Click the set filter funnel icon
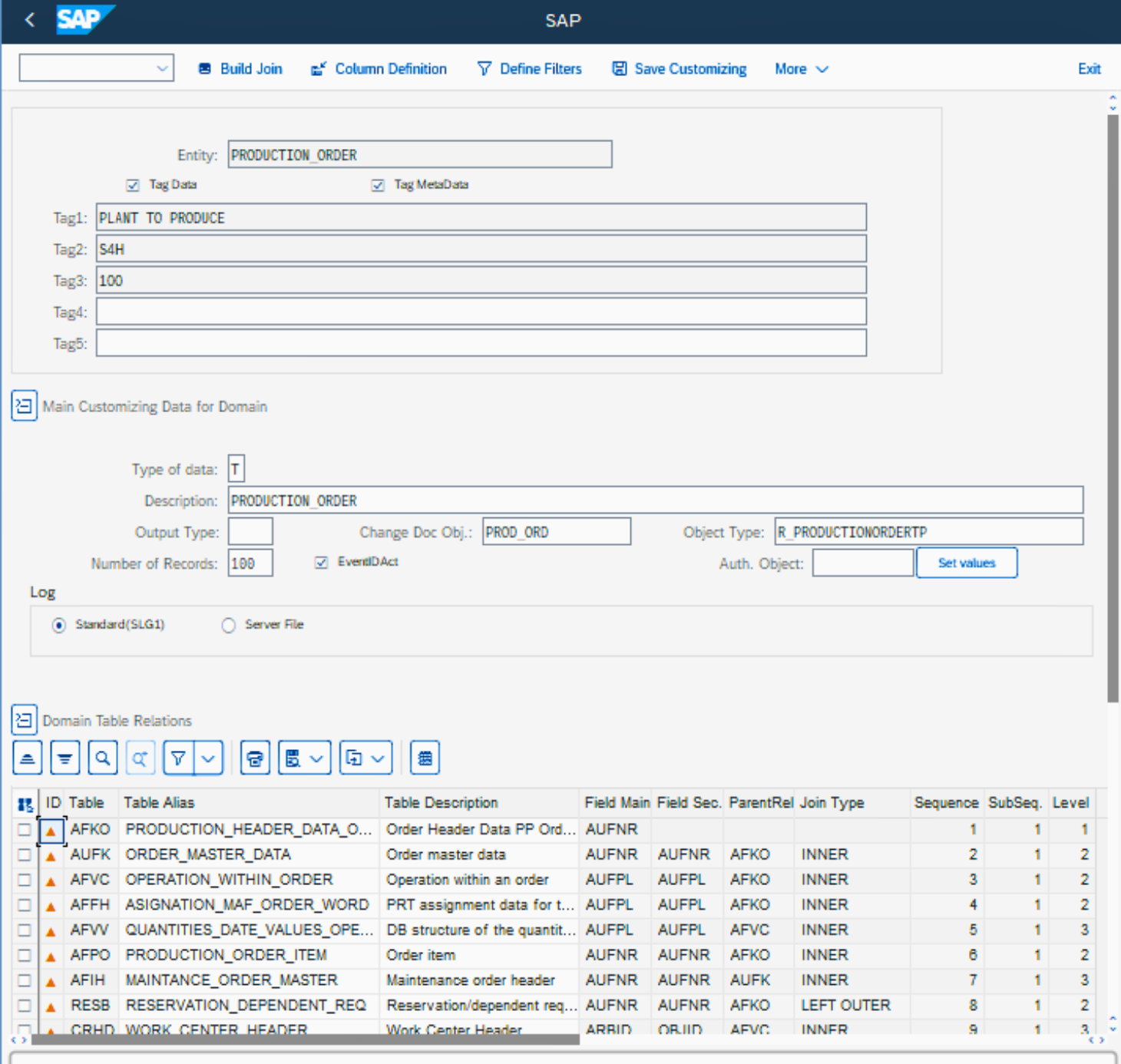1121x1064 pixels. (178, 758)
